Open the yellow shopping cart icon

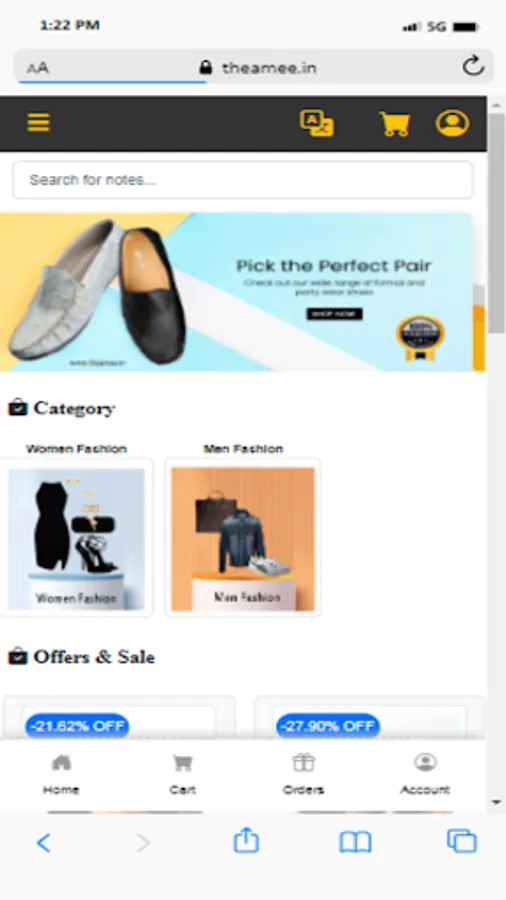(x=395, y=124)
